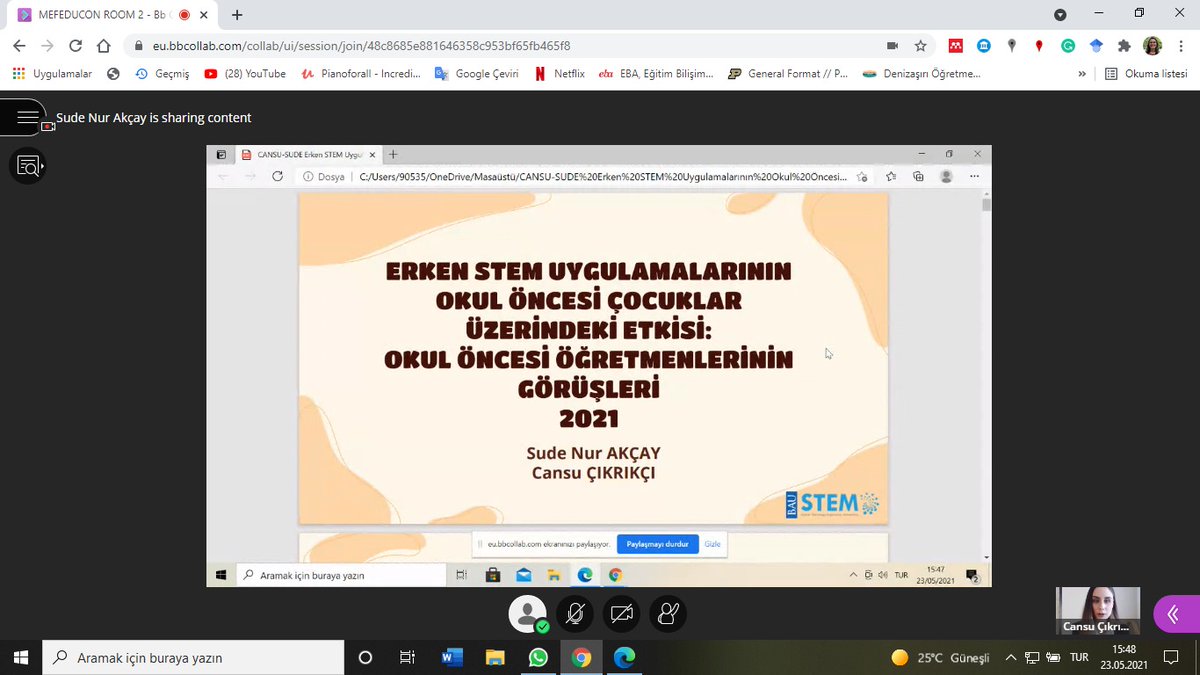Open a new Chrome tab

(237, 15)
